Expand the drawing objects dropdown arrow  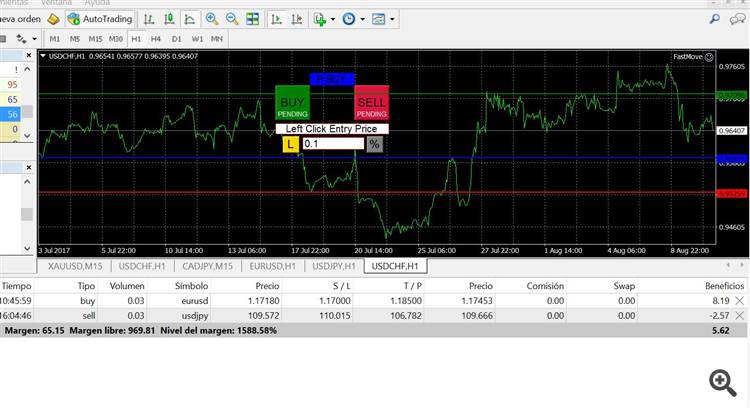34,39
